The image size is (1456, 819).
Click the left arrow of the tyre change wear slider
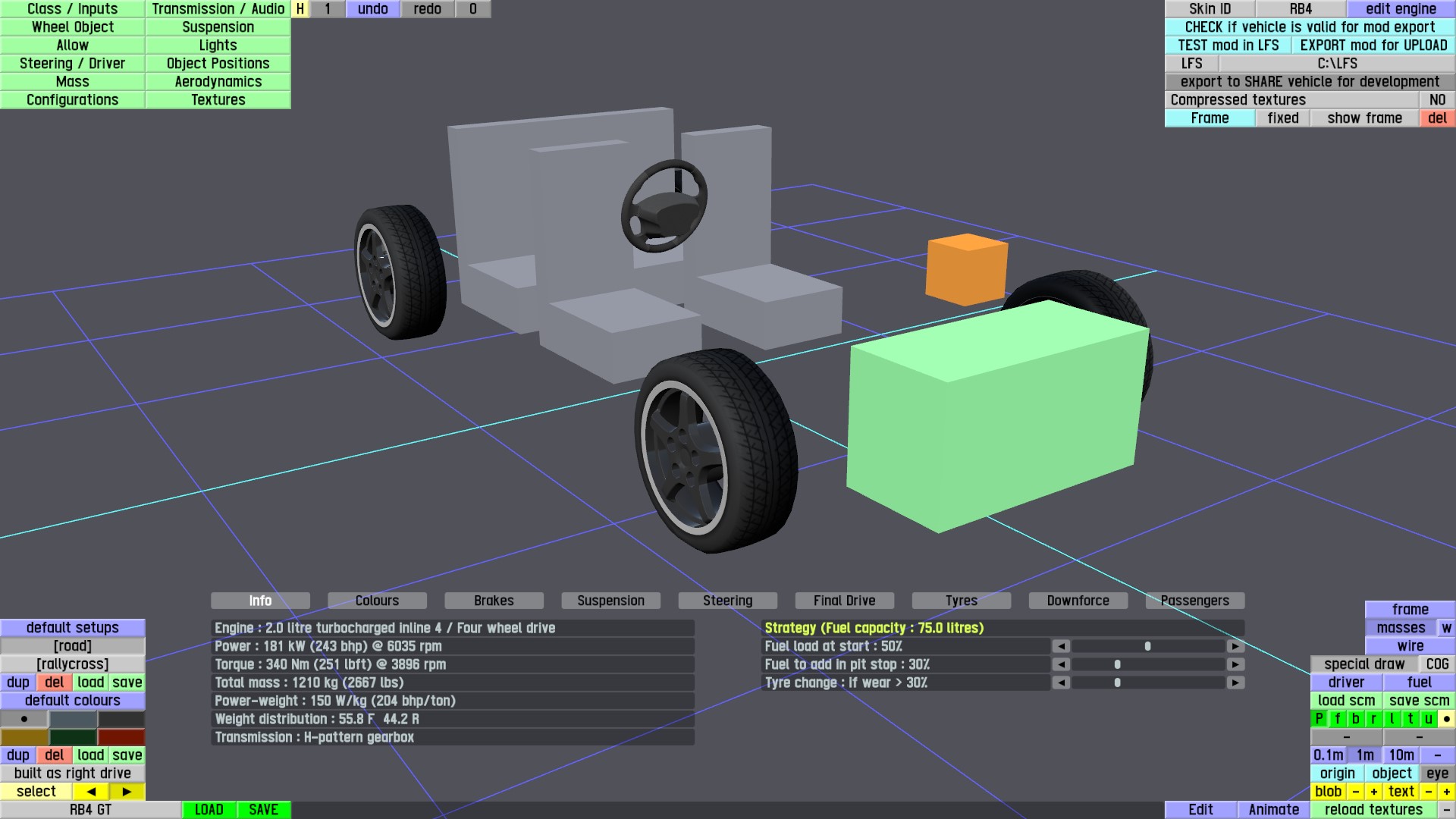[1061, 682]
